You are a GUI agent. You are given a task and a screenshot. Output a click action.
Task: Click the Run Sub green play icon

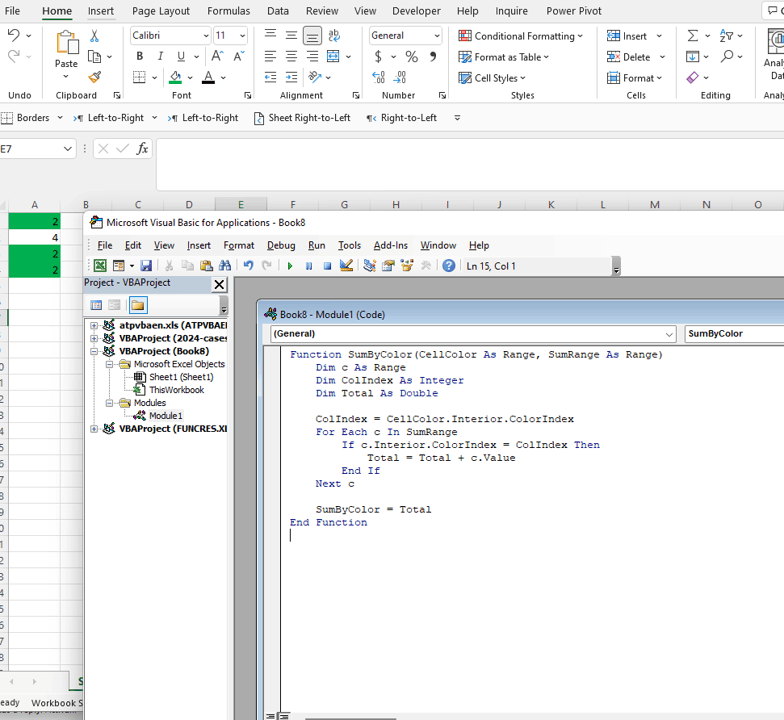(290, 266)
